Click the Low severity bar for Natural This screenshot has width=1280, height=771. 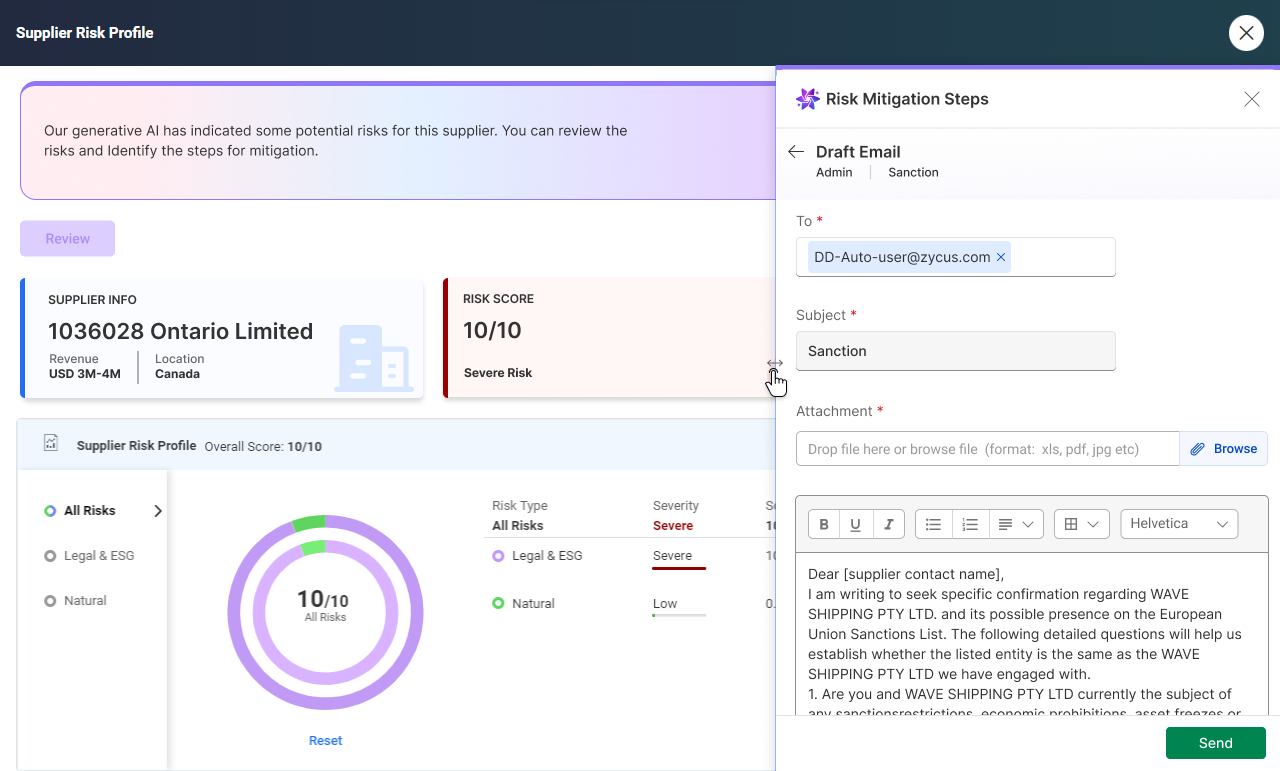coord(679,615)
